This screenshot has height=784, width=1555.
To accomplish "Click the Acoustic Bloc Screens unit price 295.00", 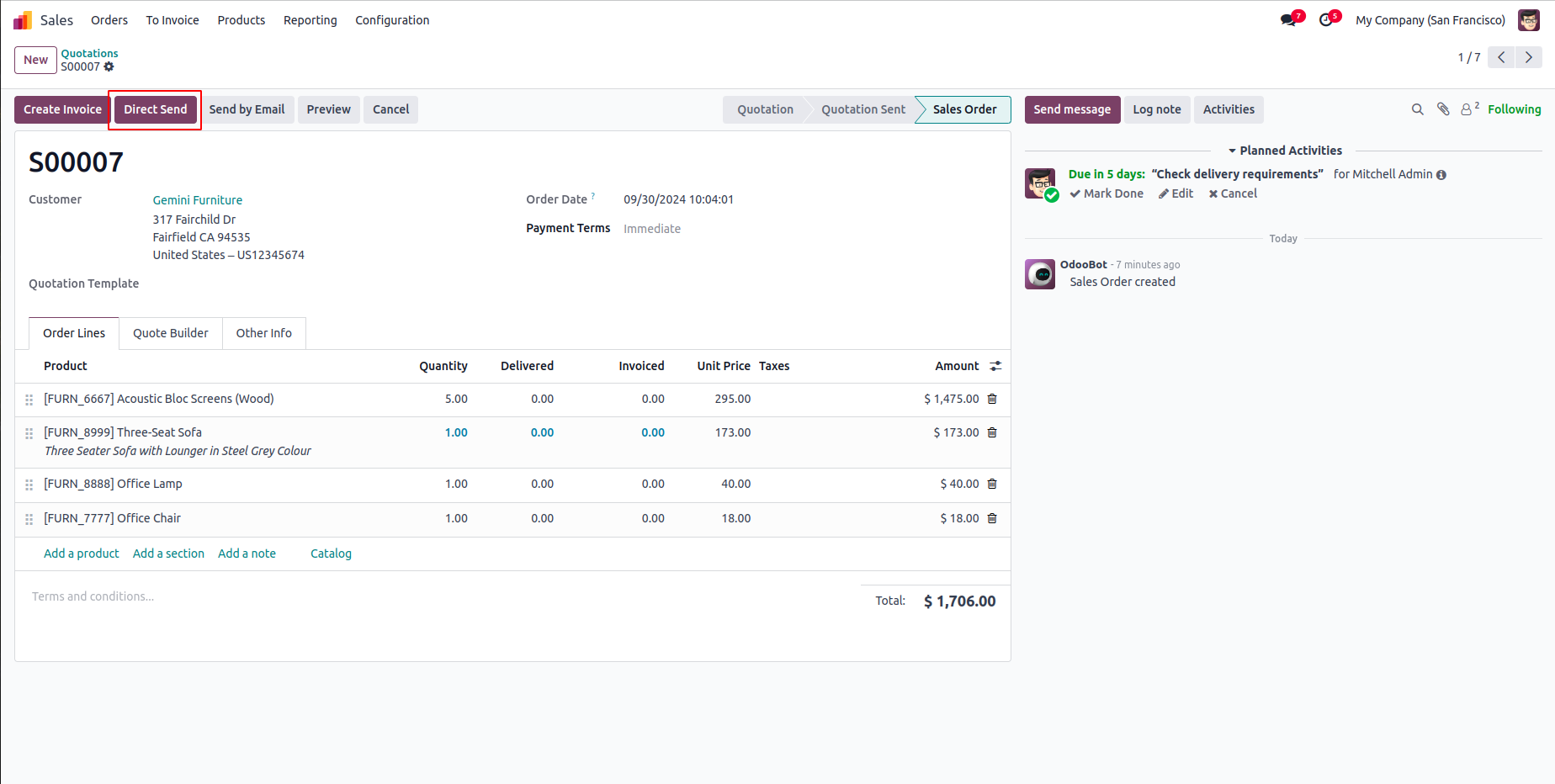I will point(733,399).
